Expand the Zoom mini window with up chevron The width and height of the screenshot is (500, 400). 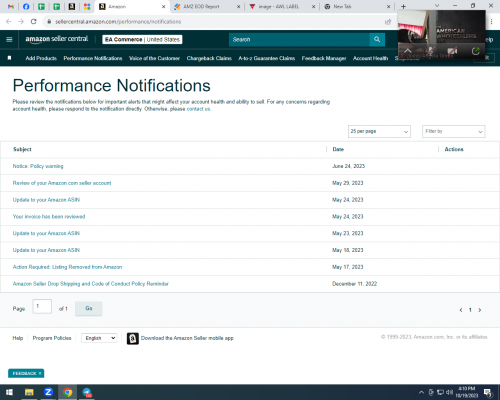point(408,51)
